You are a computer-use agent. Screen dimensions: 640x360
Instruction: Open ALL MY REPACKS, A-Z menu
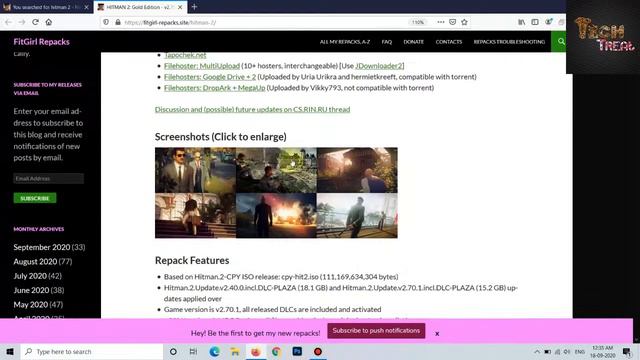coord(345,42)
